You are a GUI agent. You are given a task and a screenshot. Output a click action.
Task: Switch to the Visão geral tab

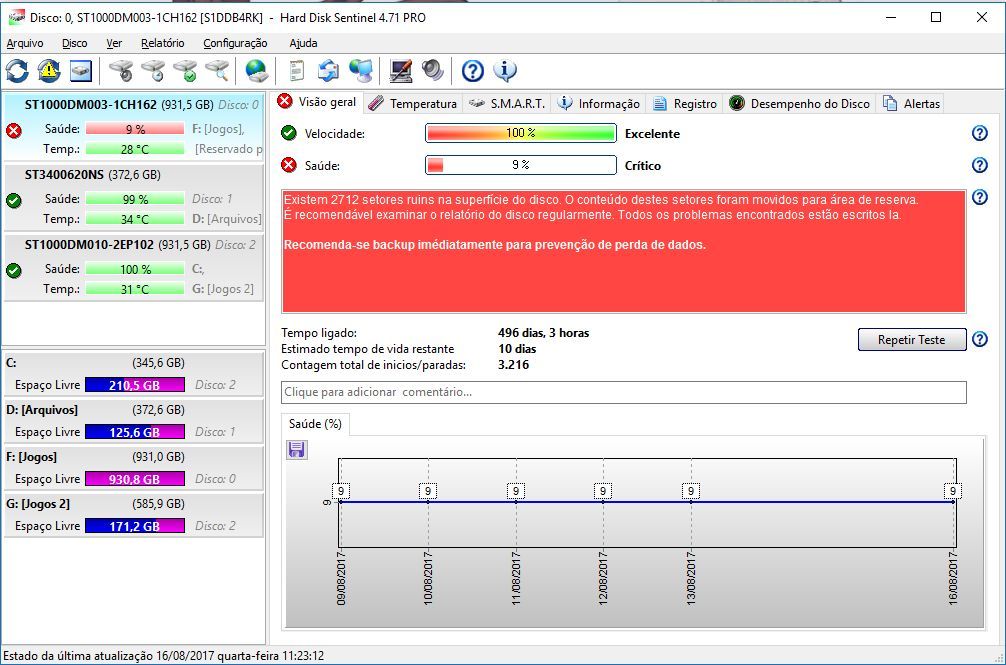317,102
